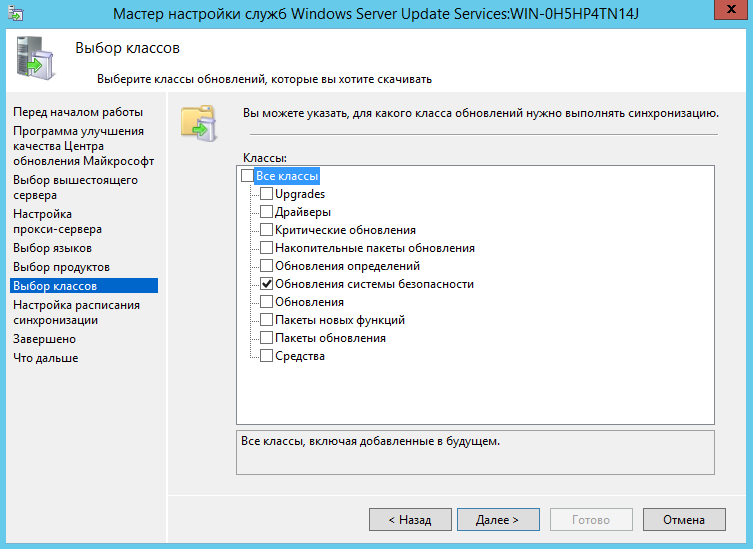The image size is (753, 549).
Task: Check Накопительные пакеты обновления
Action: coord(267,248)
